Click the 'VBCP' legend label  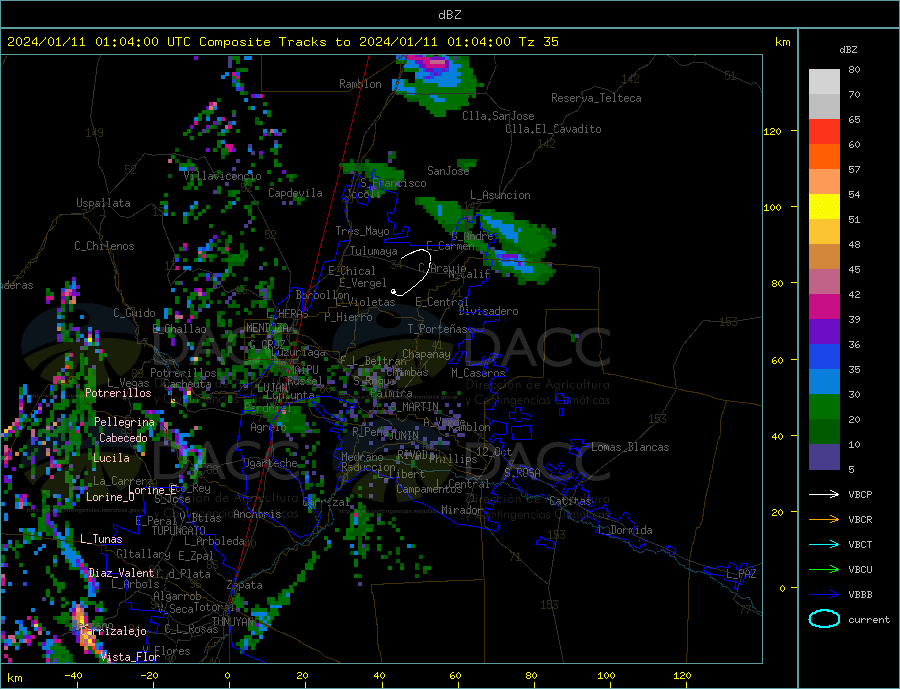860,494
